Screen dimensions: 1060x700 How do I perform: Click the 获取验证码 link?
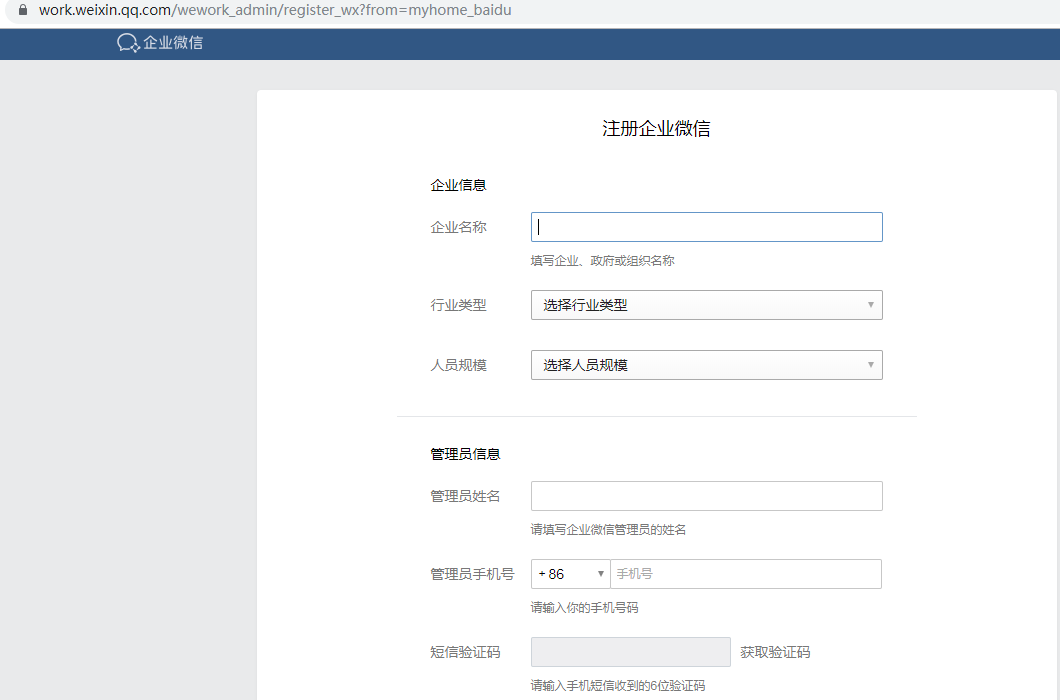point(775,653)
